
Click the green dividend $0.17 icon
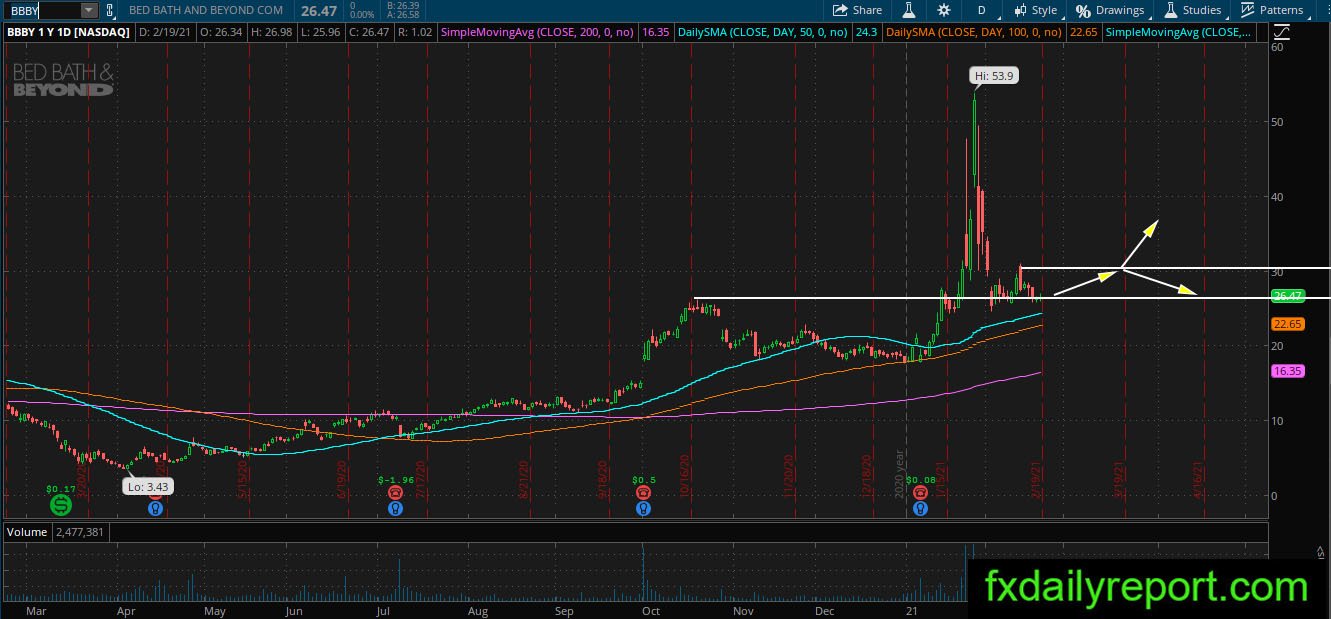(x=61, y=506)
